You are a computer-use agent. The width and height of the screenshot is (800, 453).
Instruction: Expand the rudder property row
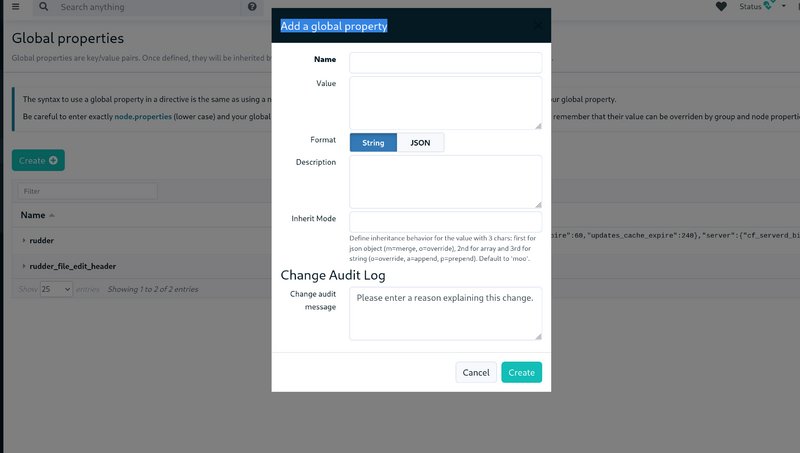point(24,240)
